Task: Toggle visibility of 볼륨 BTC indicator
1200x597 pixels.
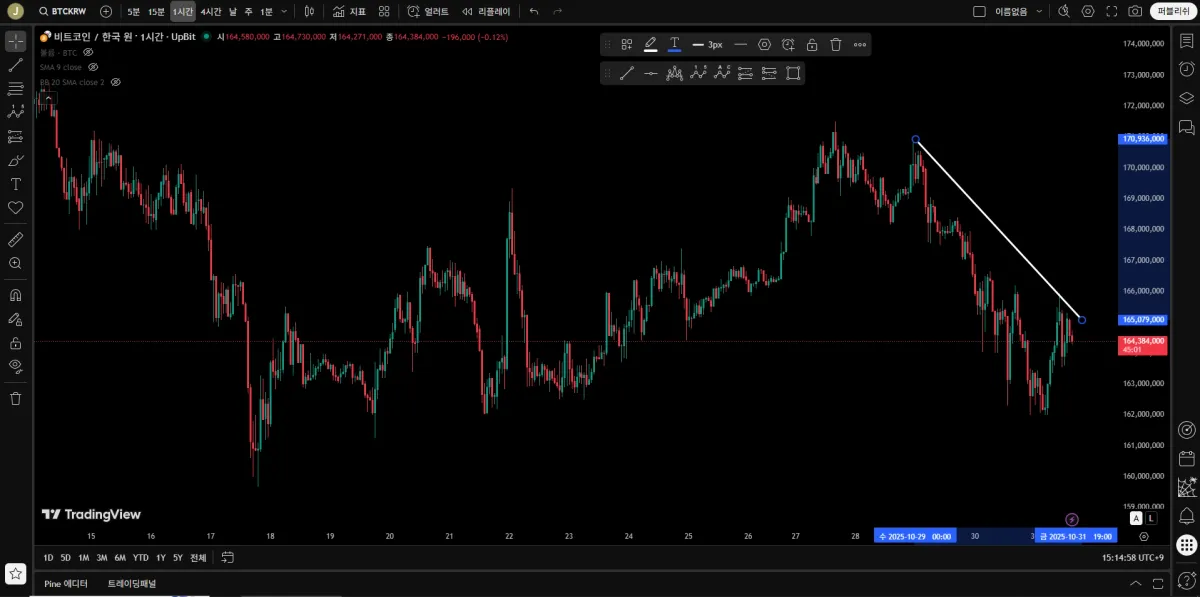Action: click(88, 52)
